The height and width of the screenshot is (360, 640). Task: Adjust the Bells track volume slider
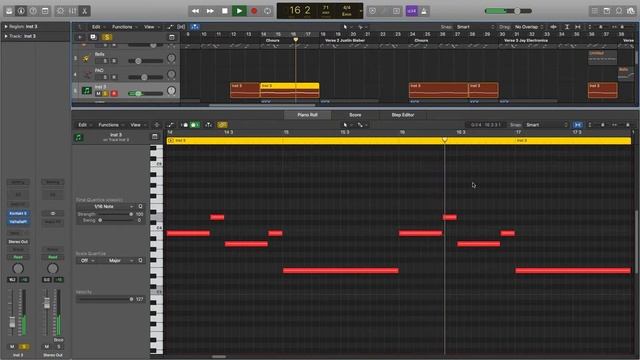point(145,61)
